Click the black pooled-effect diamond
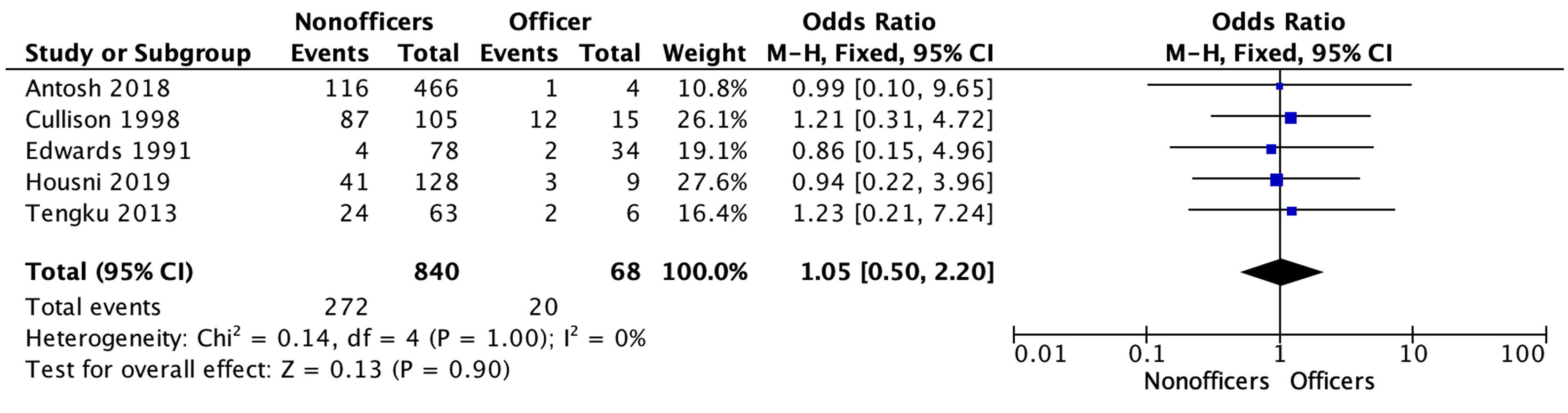The width and height of the screenshot is (1568, 413). [1281, 272]
